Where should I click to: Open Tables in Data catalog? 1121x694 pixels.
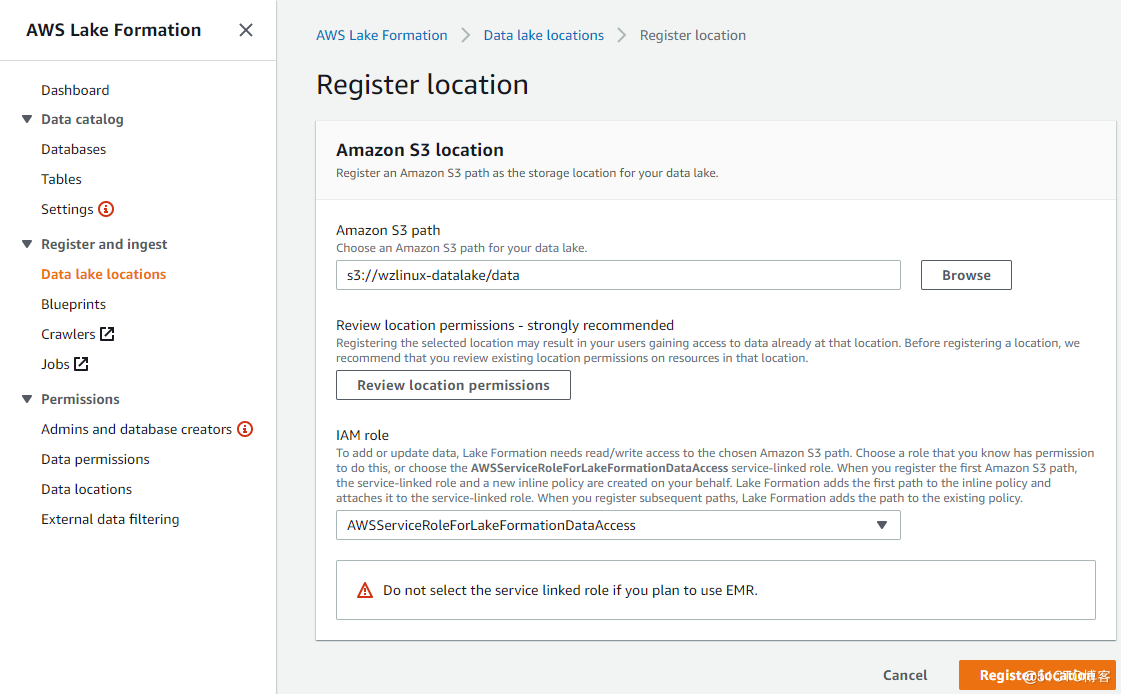[61, 179]
